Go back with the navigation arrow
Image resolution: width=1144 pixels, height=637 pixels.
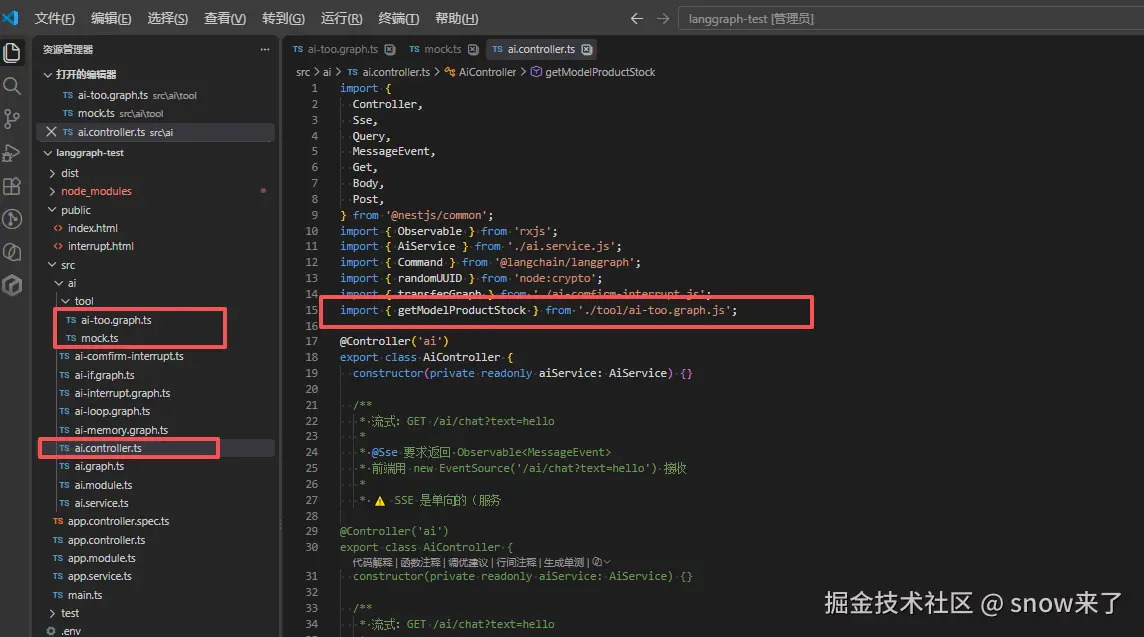pyautogui.click(x=637, y=19)
